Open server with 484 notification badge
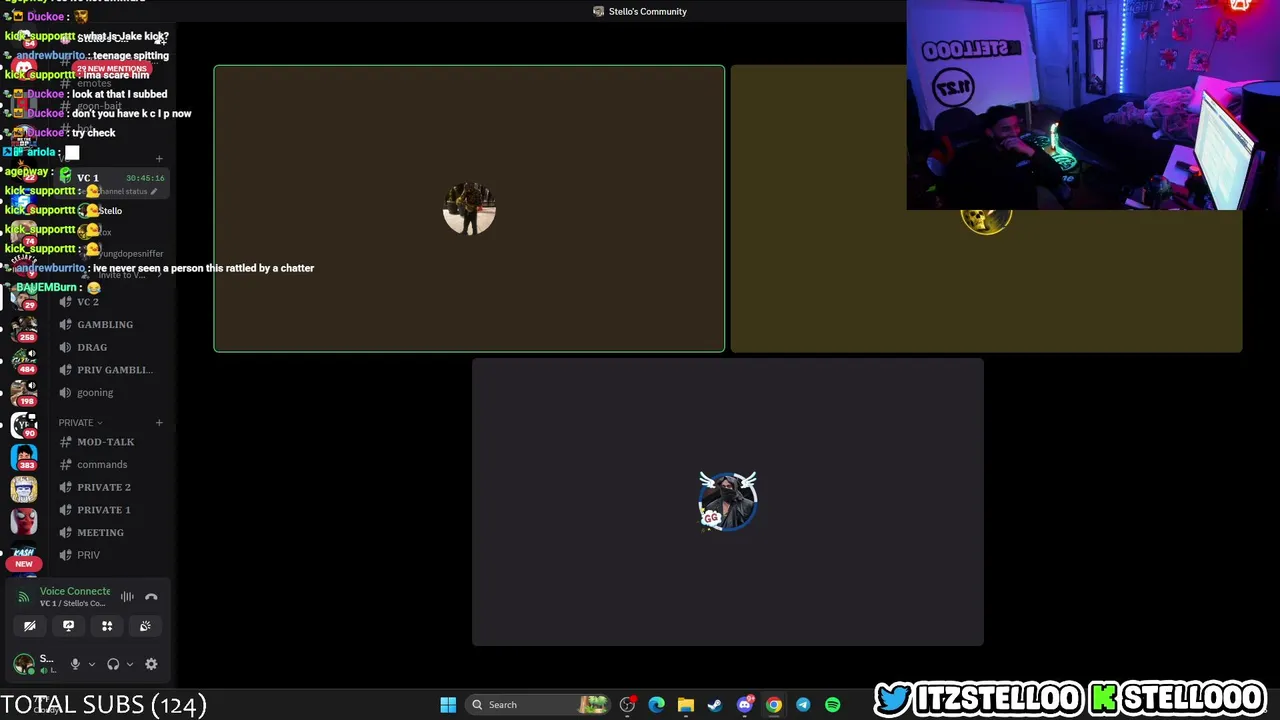This screenshot has width=1280, height=720. pyautogui.click(x=24, y=360)
